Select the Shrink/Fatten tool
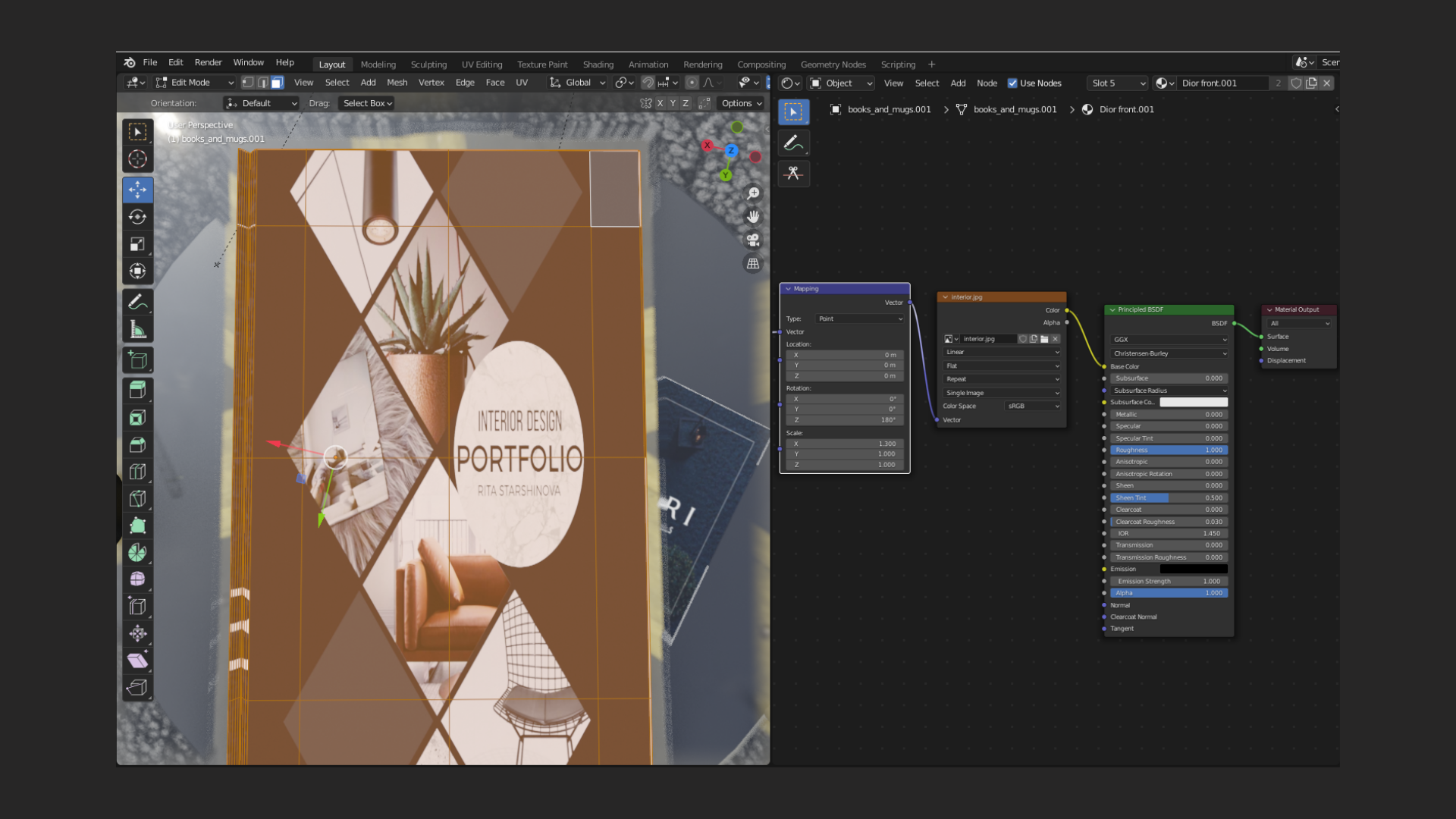Screen dimensions: 1456x819 [137, 634]
